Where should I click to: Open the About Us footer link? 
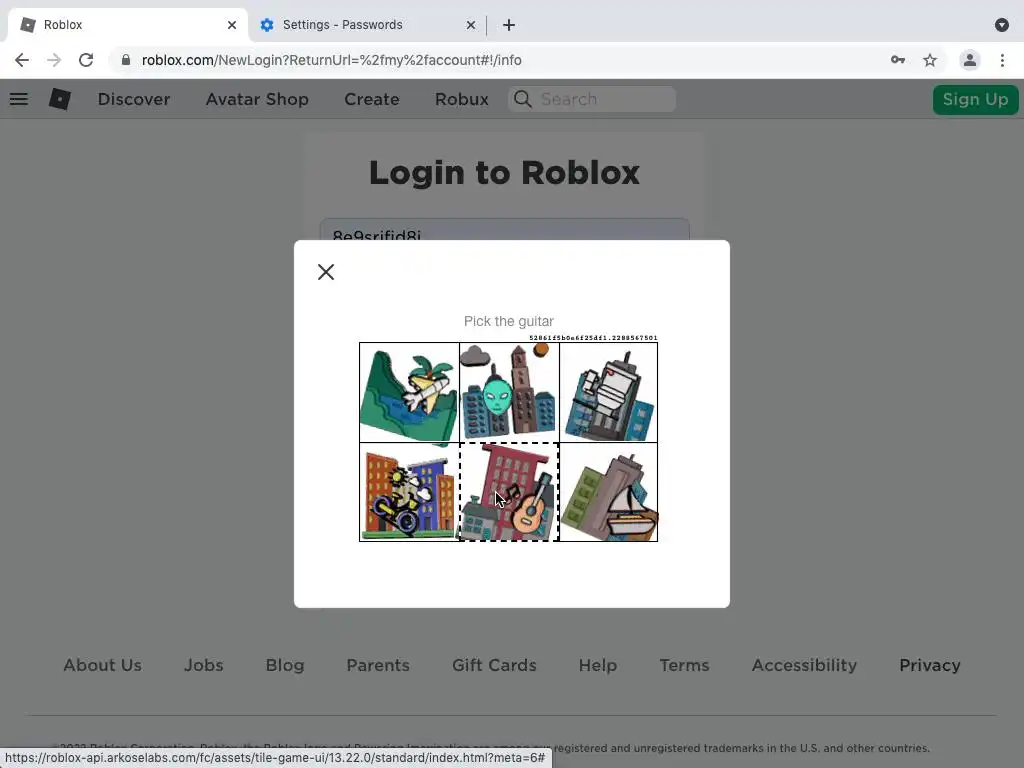click(103, 665)
